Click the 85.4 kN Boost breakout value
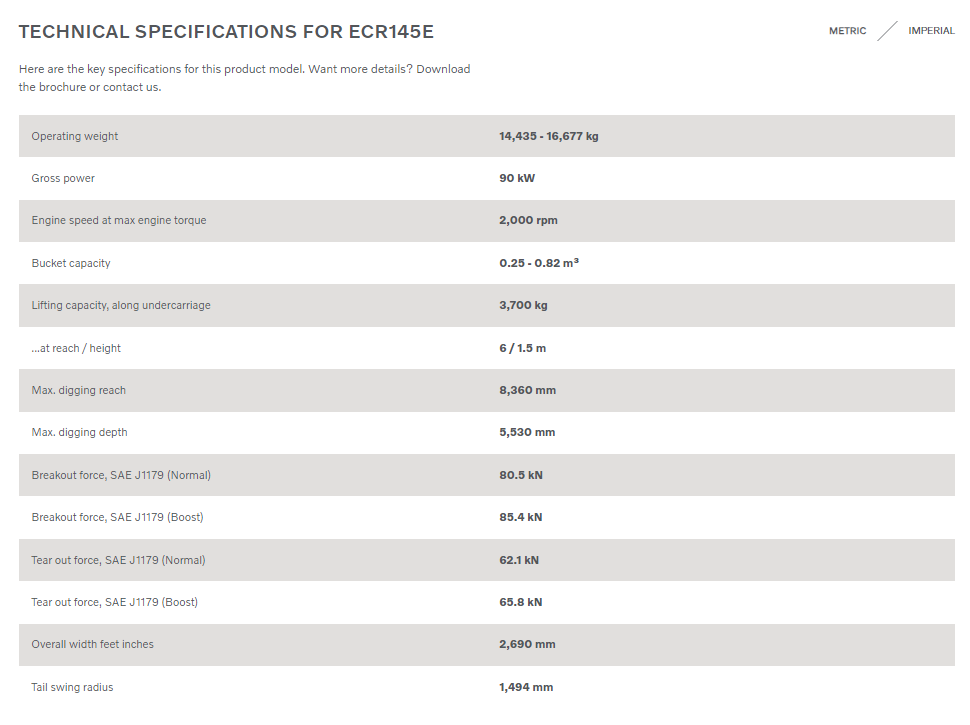This screenshot has width=970, height=725. (x=521, y=517)
